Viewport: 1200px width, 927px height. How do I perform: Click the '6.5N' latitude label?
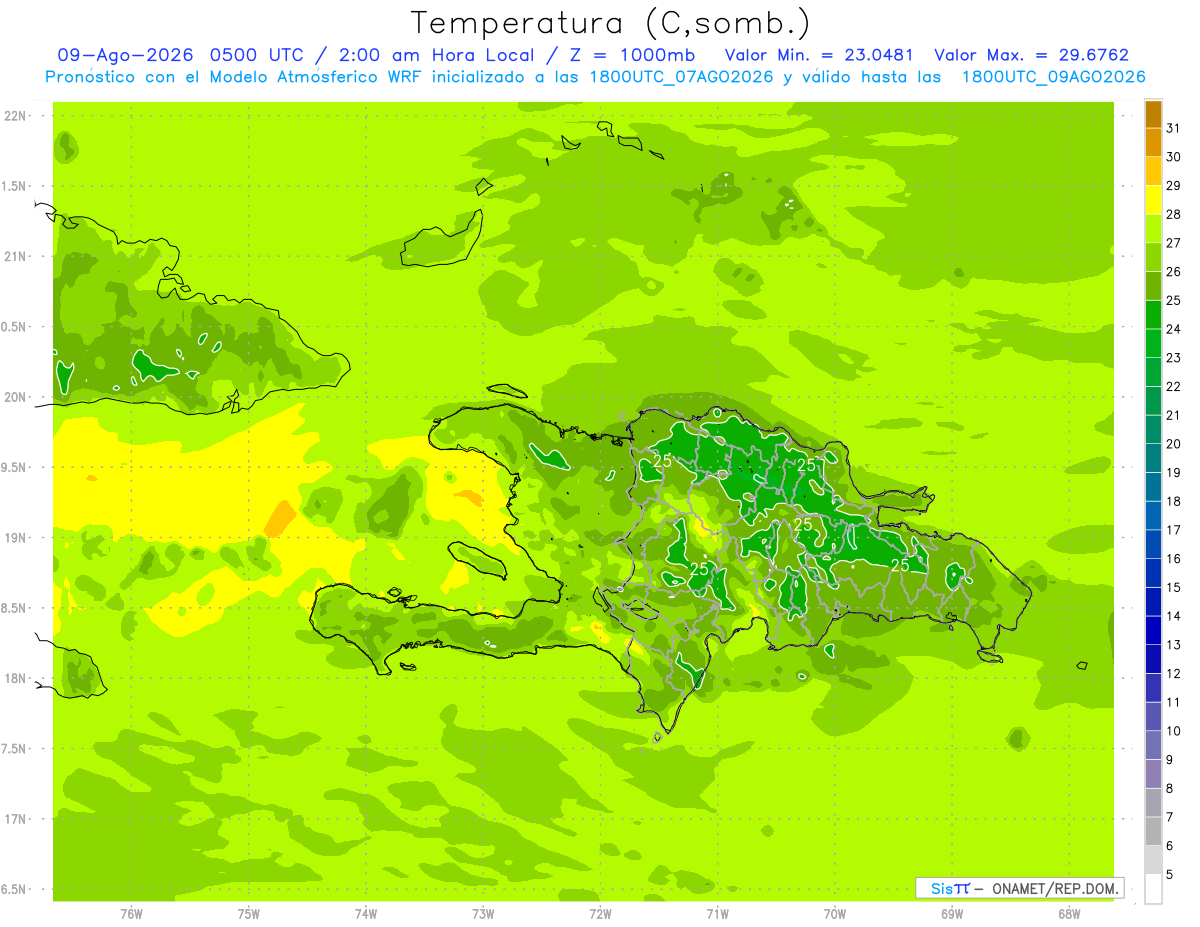pos(14,890)
